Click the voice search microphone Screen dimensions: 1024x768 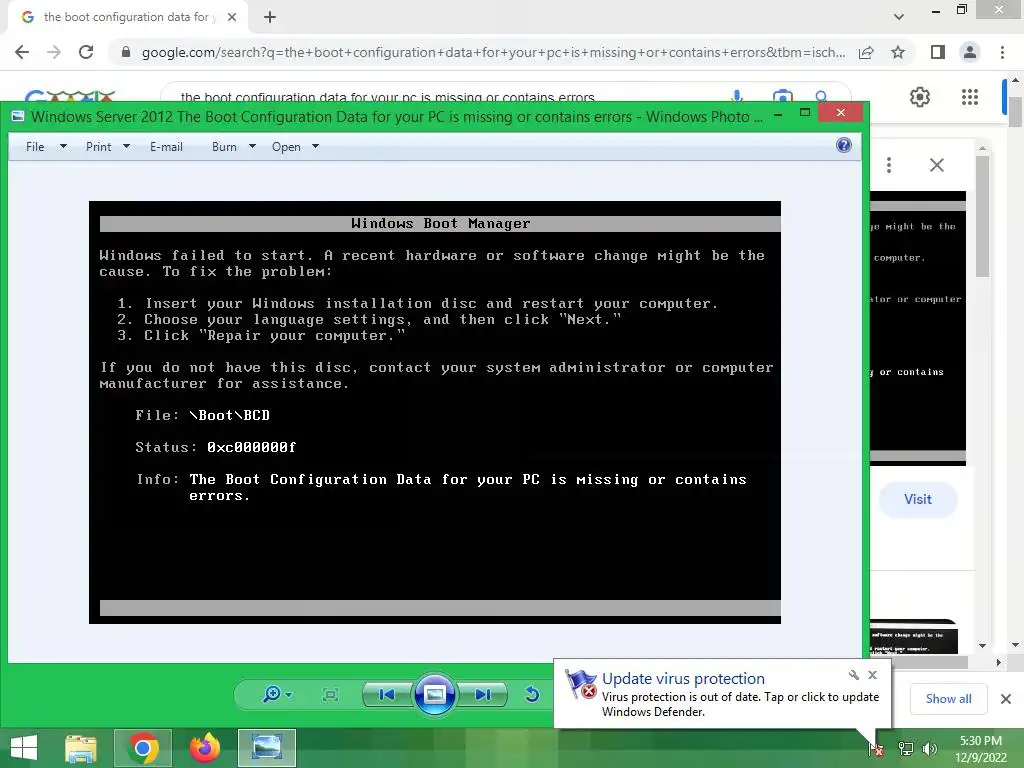tap(737, 96)
